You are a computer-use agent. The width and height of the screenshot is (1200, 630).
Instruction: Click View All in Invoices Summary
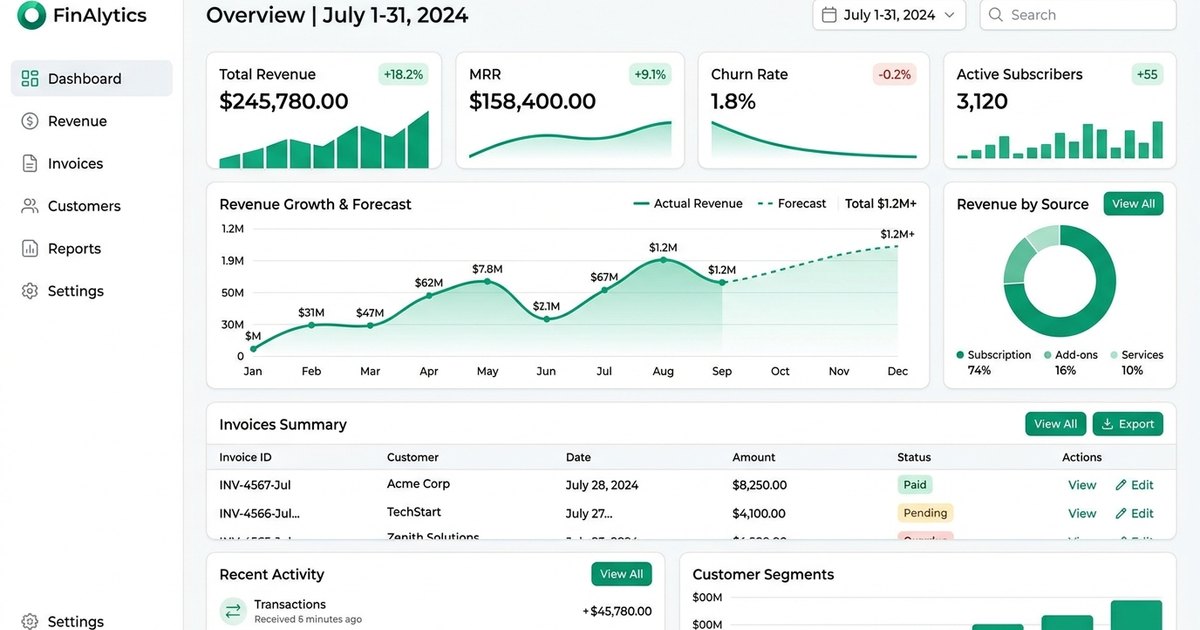tap(1055, 424)
